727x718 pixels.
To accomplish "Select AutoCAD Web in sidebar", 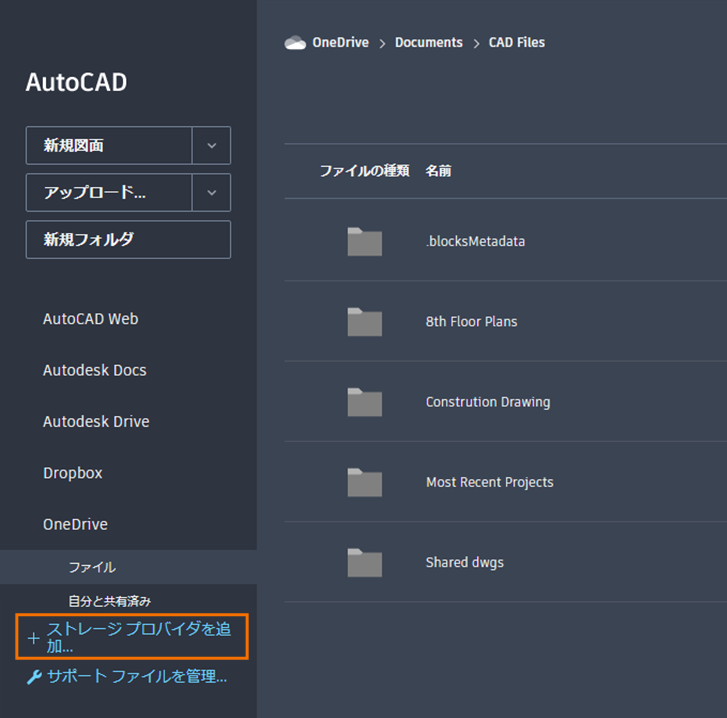I will coord(90,319).
